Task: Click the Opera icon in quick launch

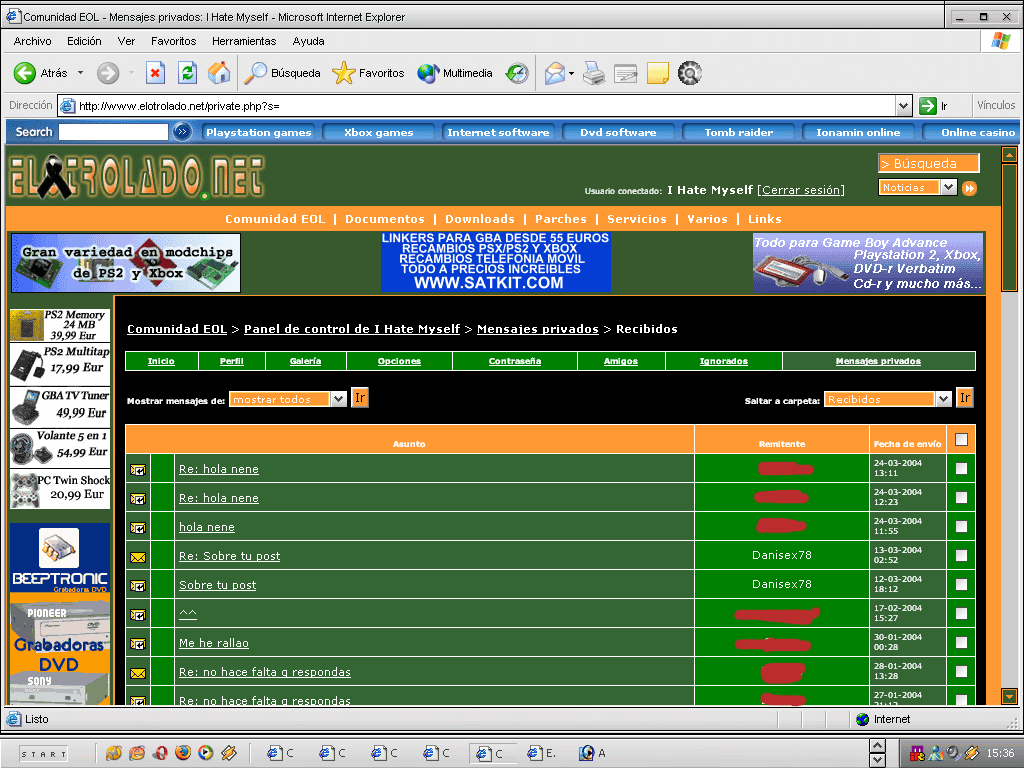Action: pos(160,753)
